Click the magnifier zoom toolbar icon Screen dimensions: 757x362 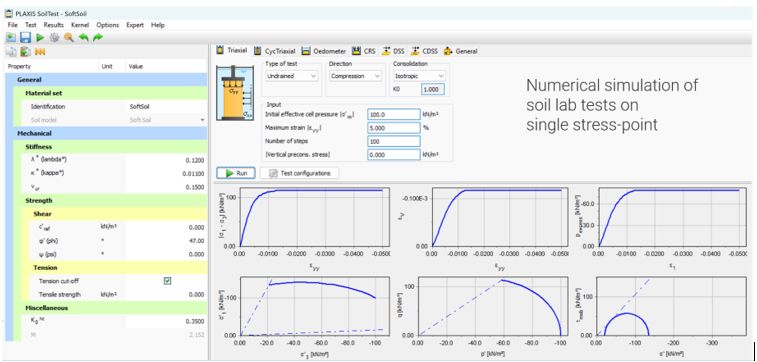click(x=69, y=37)
